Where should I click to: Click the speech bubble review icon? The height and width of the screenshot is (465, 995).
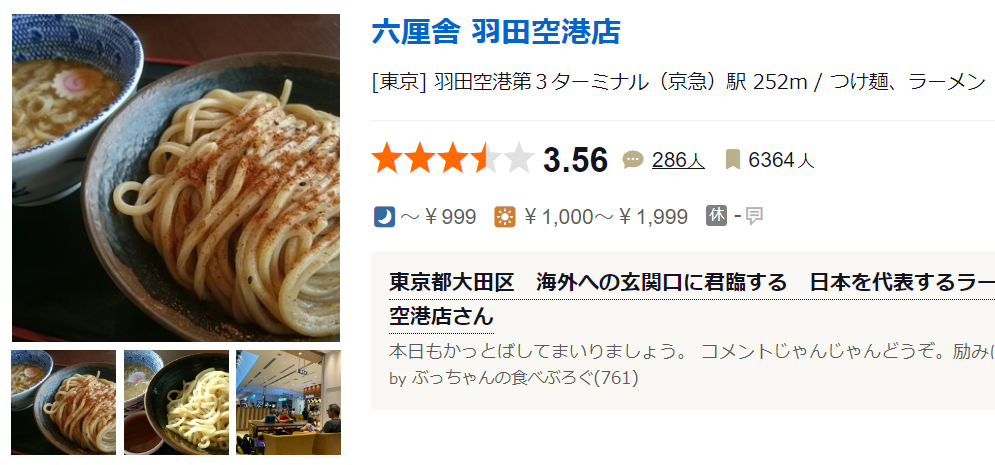tap(633, 160)
